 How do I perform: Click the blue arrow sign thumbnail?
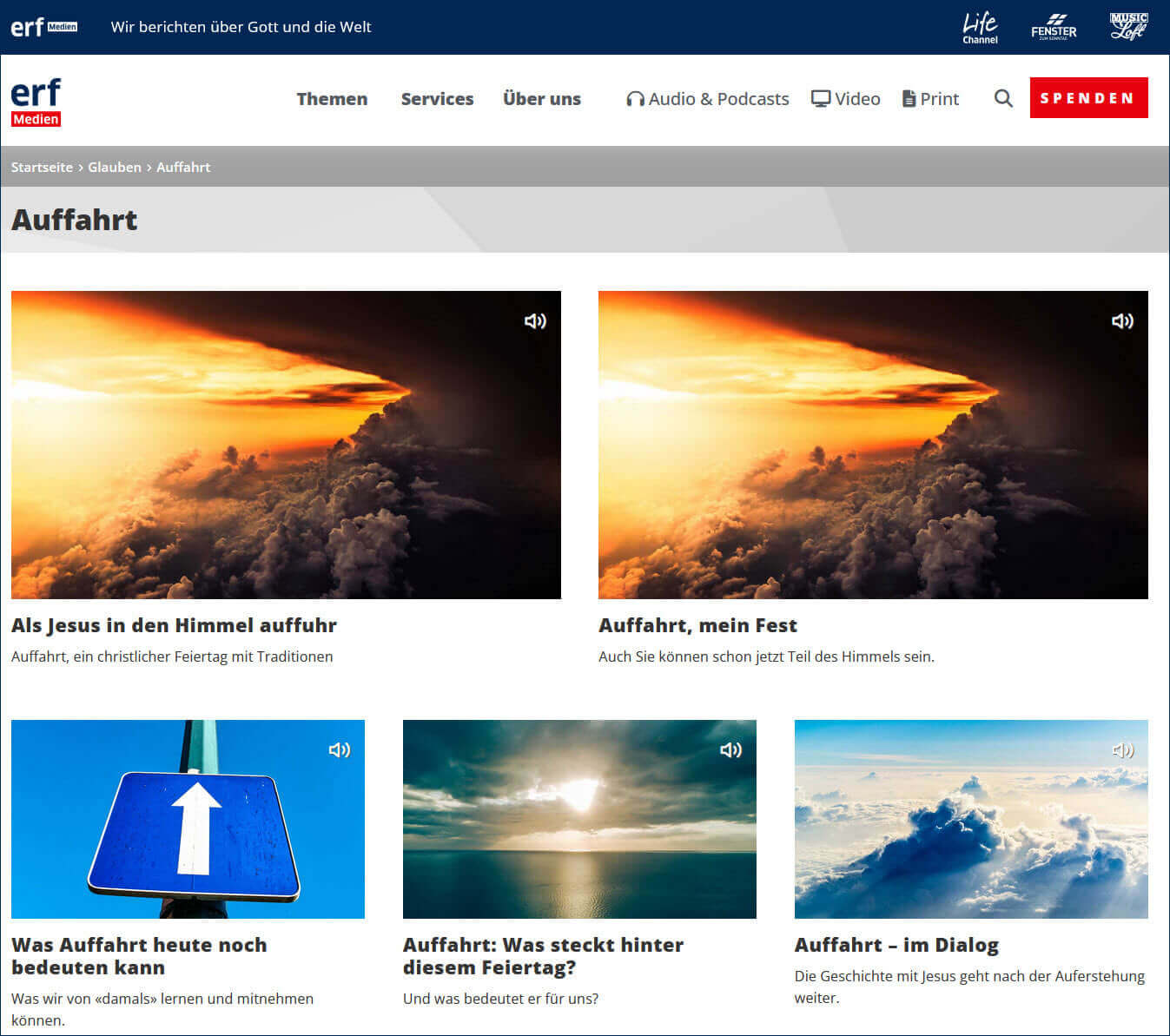coord(188,819)
